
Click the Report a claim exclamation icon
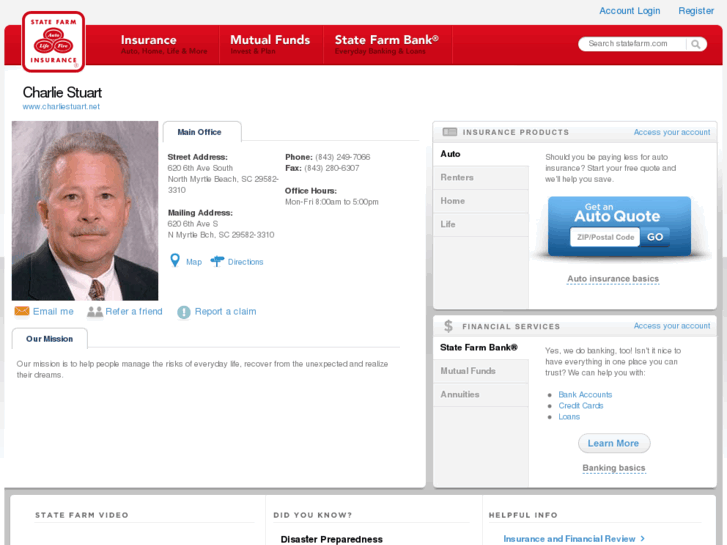pos(184,312)
